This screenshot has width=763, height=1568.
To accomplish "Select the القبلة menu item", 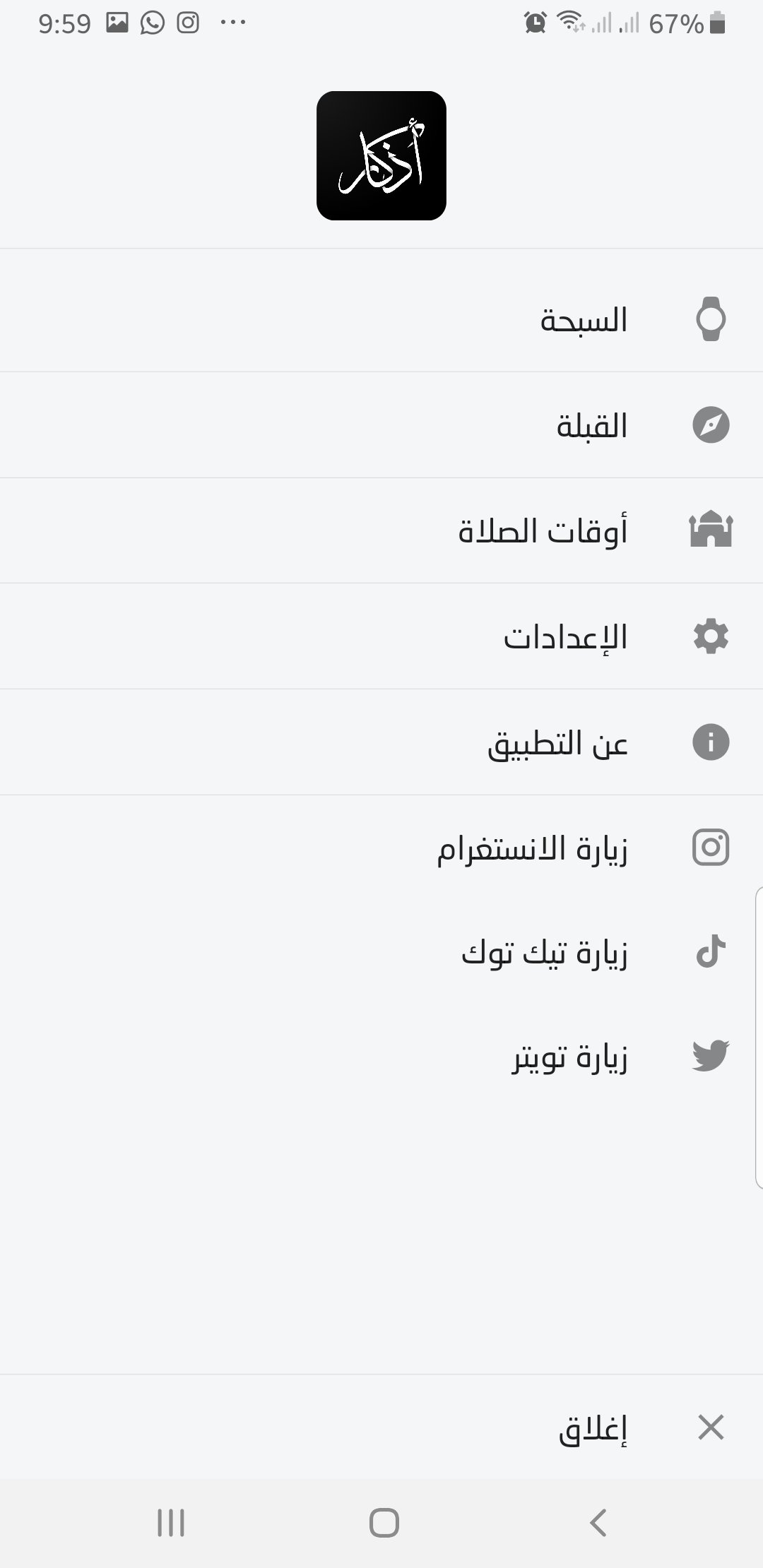I will (590, 425).
